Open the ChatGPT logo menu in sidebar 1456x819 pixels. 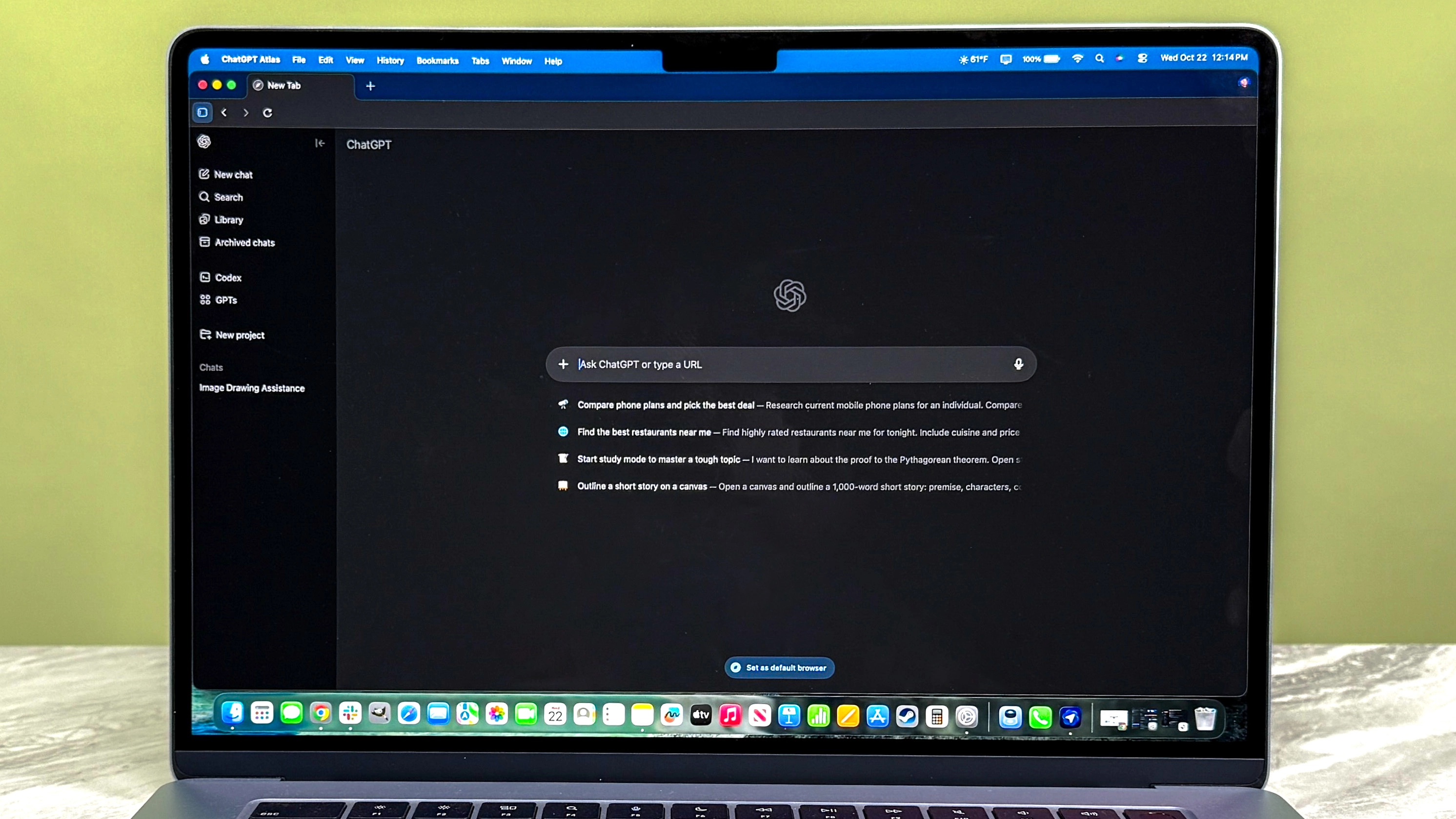(x=204, y=141)
